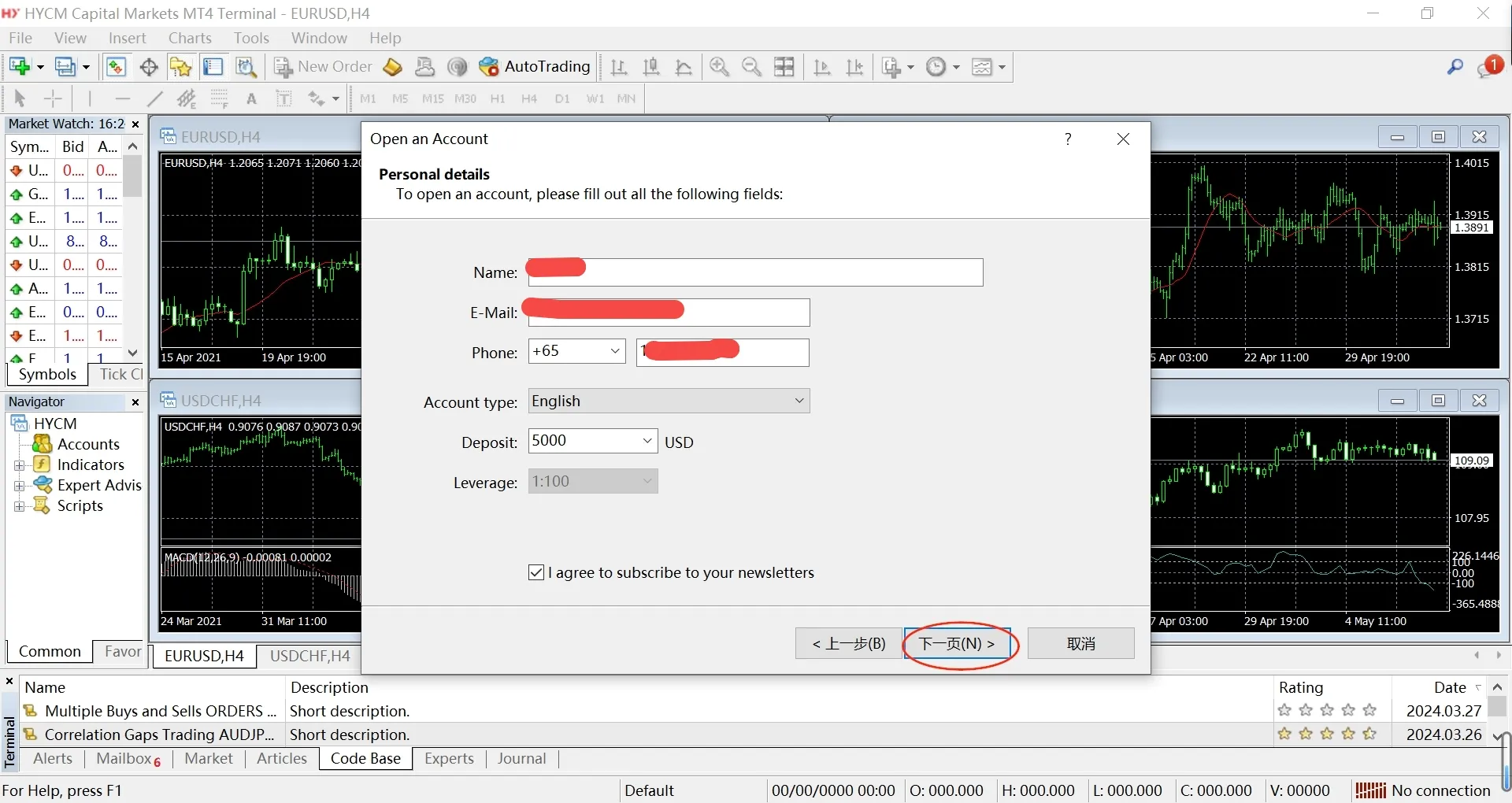Open the Journal tab in Terminal
The image size is (1512, 803).
point(521,759)
